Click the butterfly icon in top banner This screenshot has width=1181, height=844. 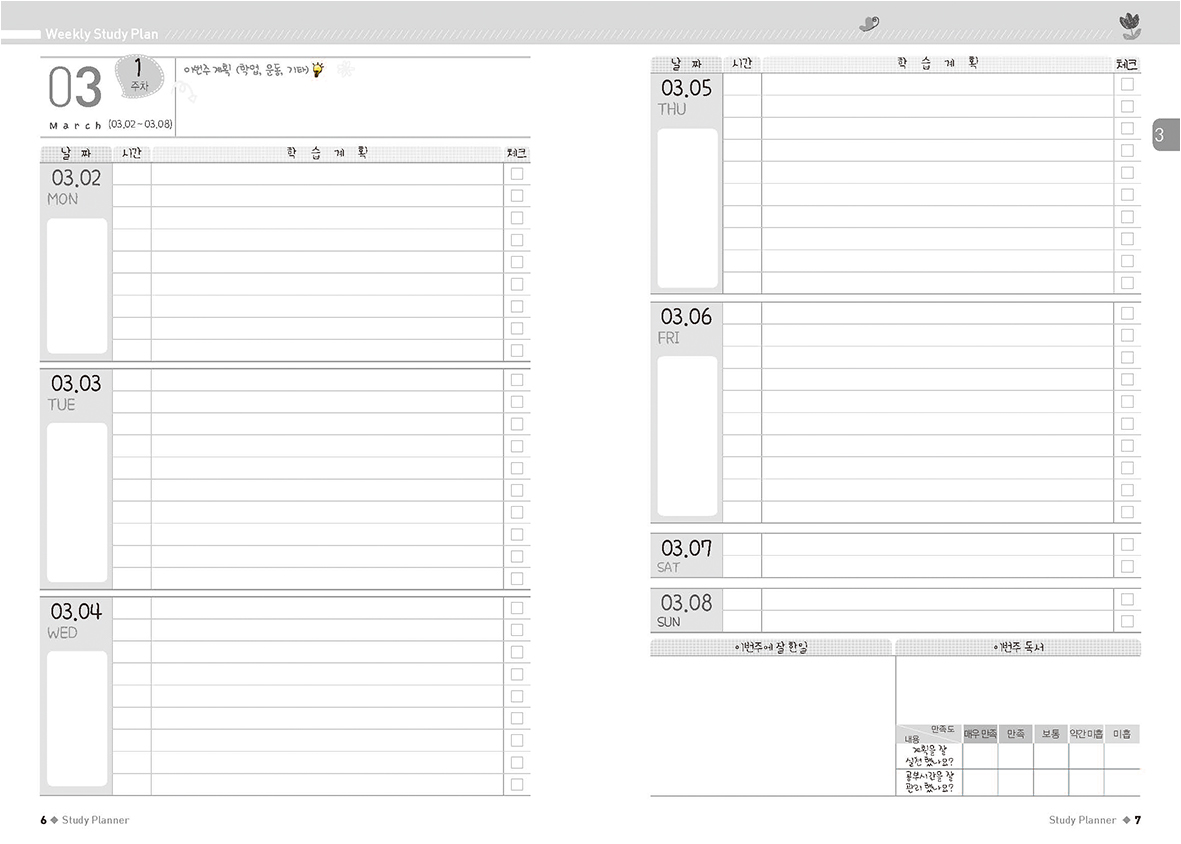[870, 24]
